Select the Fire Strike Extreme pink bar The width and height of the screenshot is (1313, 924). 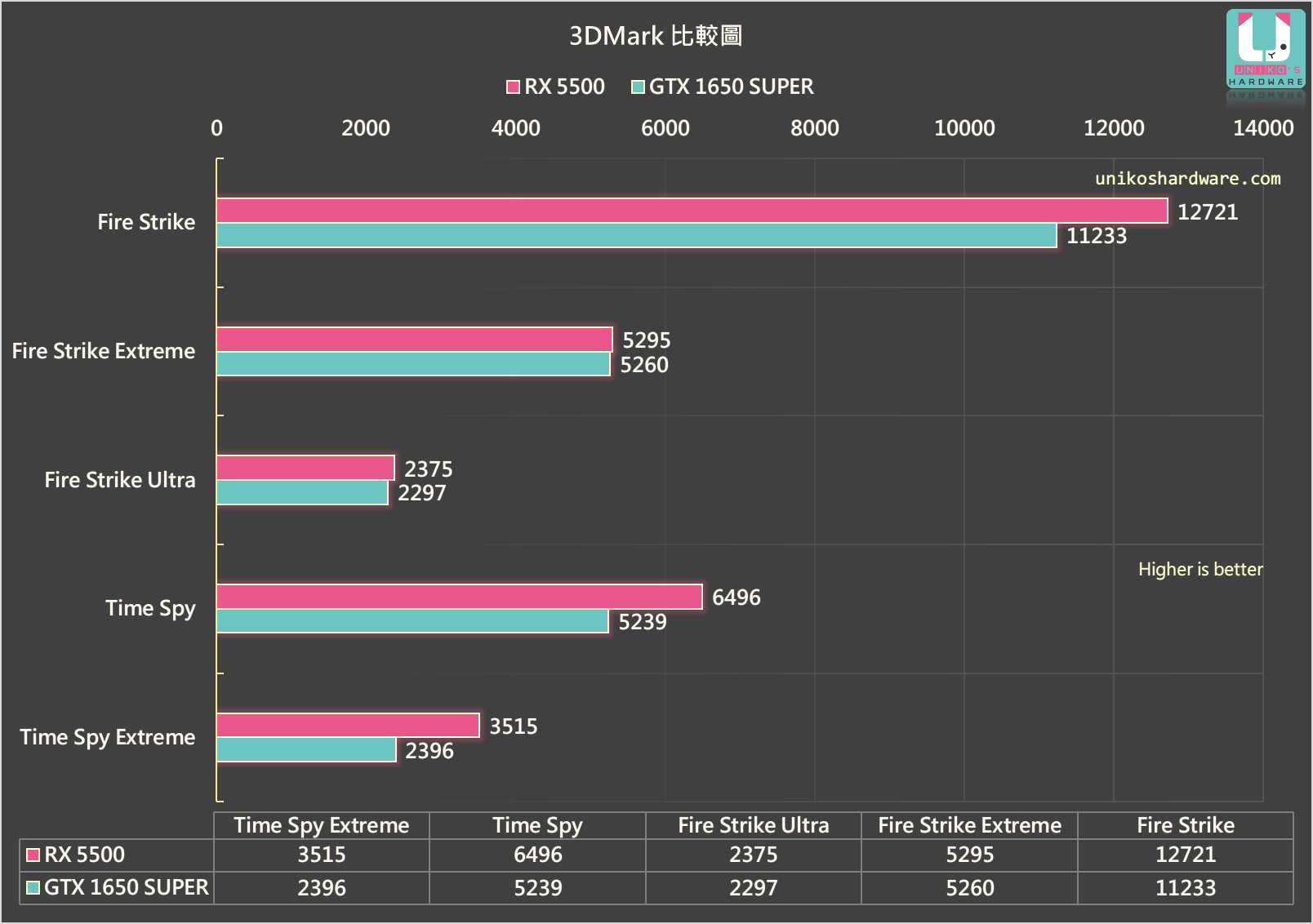click(415, 340)
